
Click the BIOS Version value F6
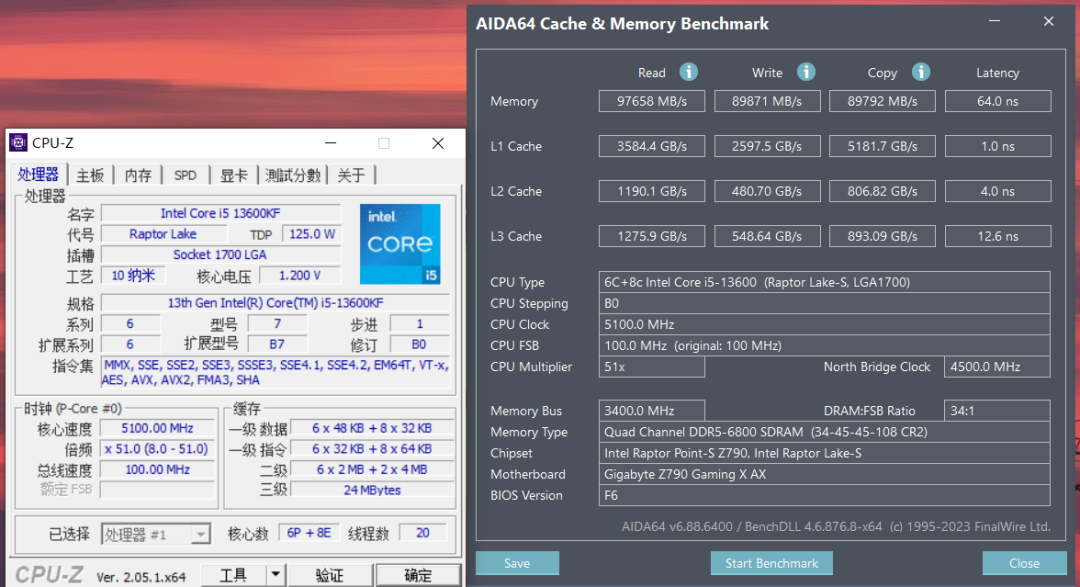click(824, 495)
